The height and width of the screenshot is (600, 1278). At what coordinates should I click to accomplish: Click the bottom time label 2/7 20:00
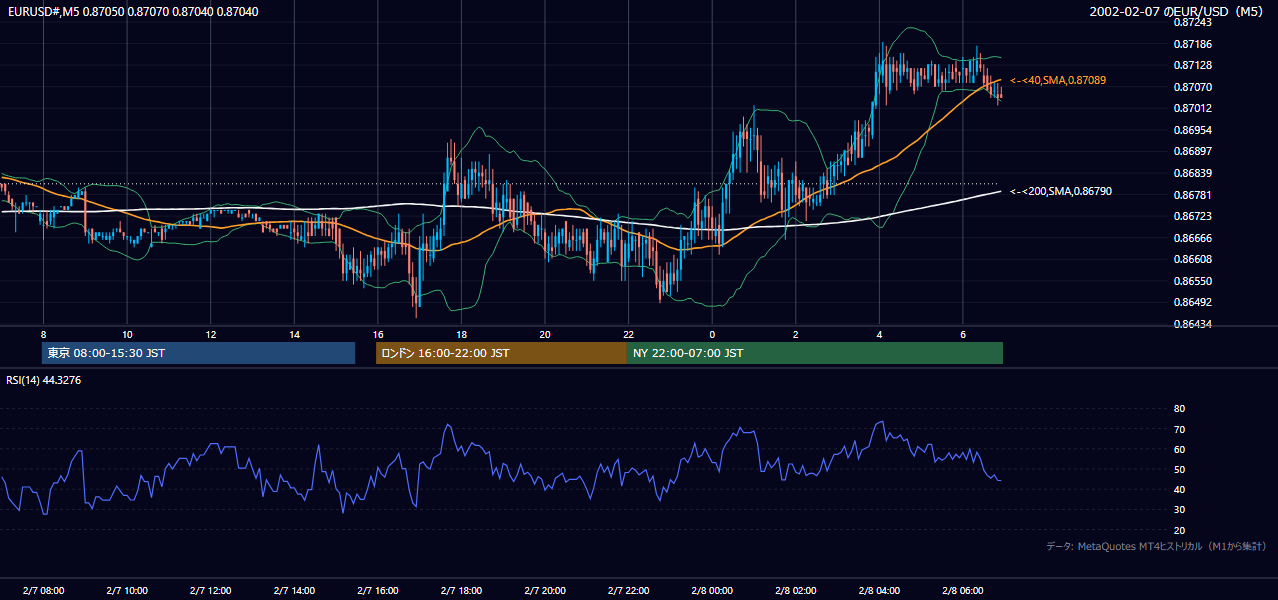click(545, 591)
